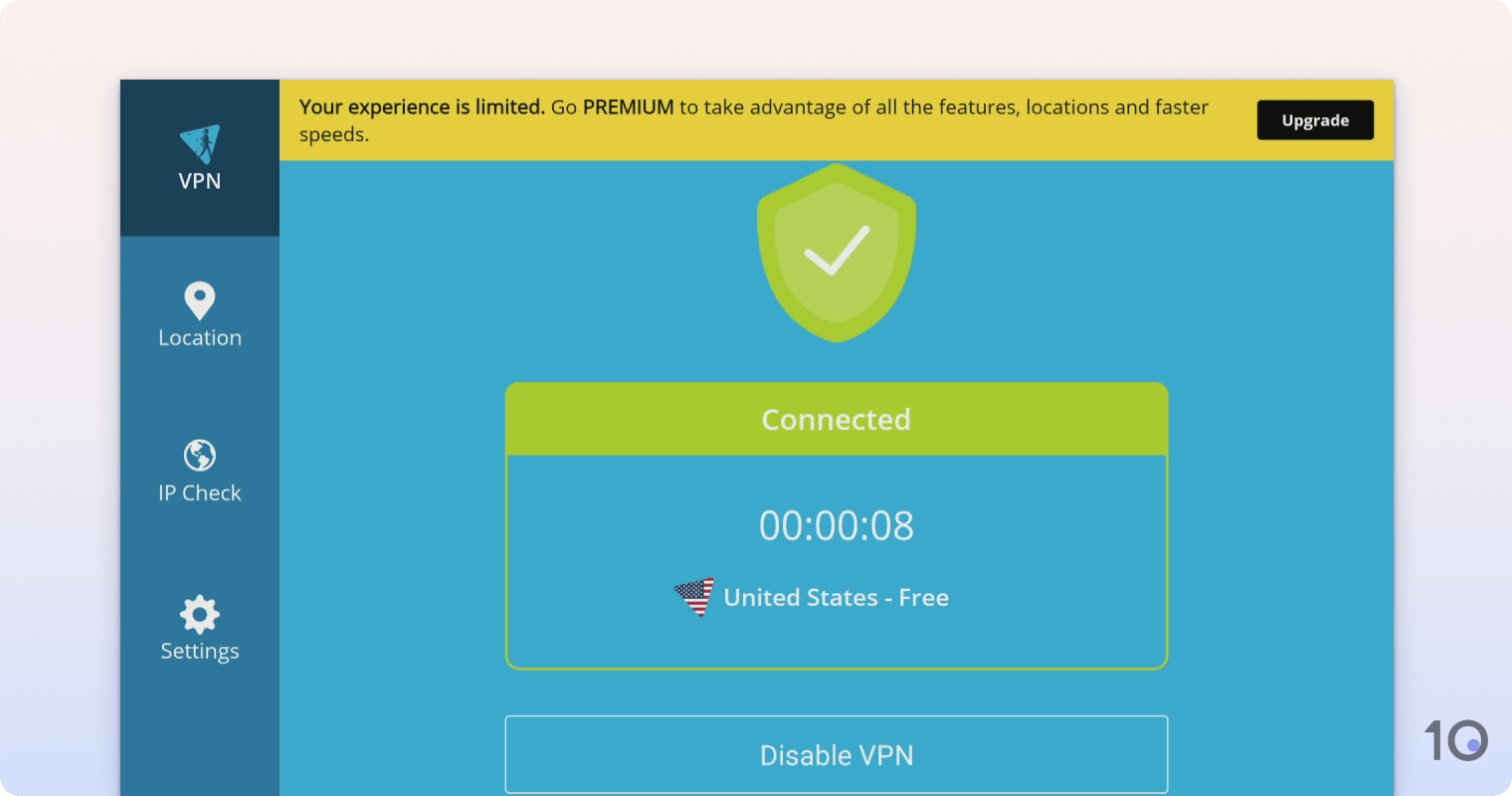This screenshot has height=796, width=1512.
Task: Switch to the VPN section
Action: pos(200,157)
